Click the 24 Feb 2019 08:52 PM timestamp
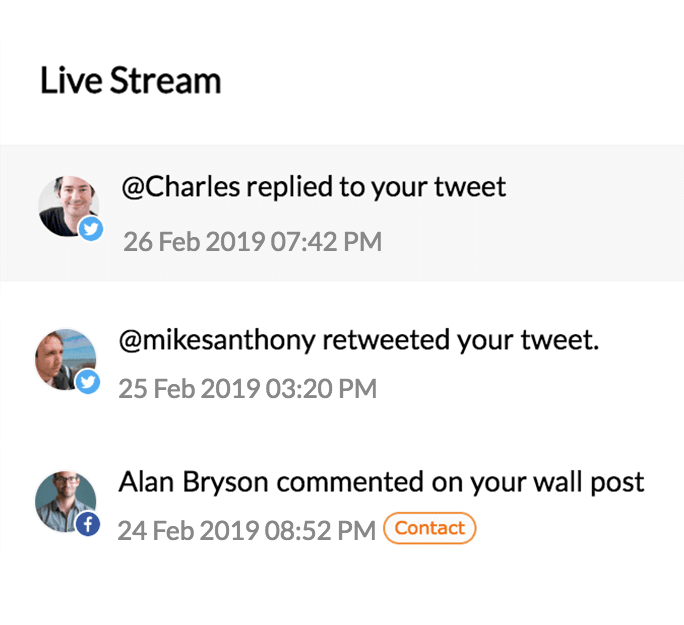684x625 pixels. (246, 531)
